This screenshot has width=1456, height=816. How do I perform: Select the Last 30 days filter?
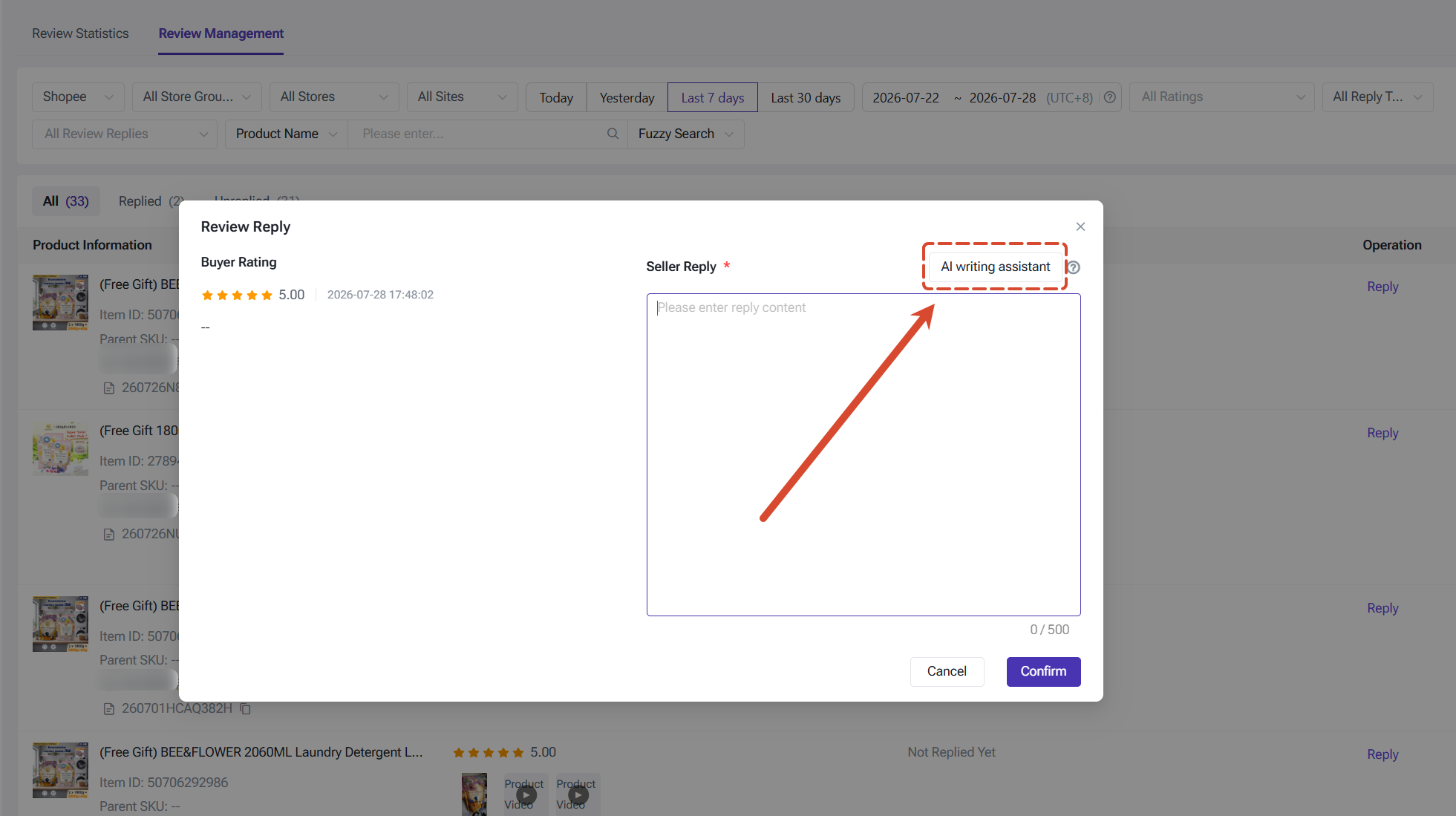point(806,97)
